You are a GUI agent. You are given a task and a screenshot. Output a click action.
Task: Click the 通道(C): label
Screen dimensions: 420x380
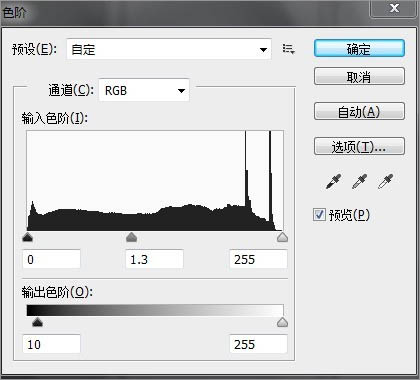pos(71,90)
